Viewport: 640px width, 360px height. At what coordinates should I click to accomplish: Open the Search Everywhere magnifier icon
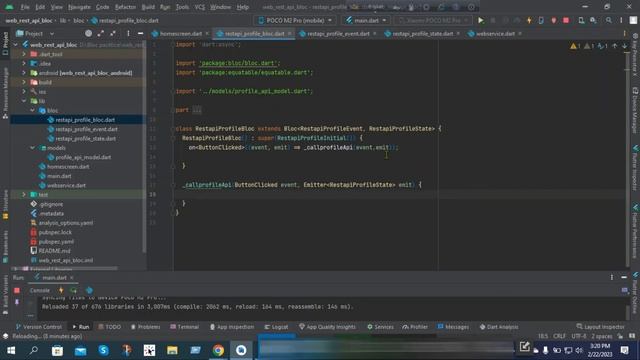pyautogui.click(x=608, y=20)
